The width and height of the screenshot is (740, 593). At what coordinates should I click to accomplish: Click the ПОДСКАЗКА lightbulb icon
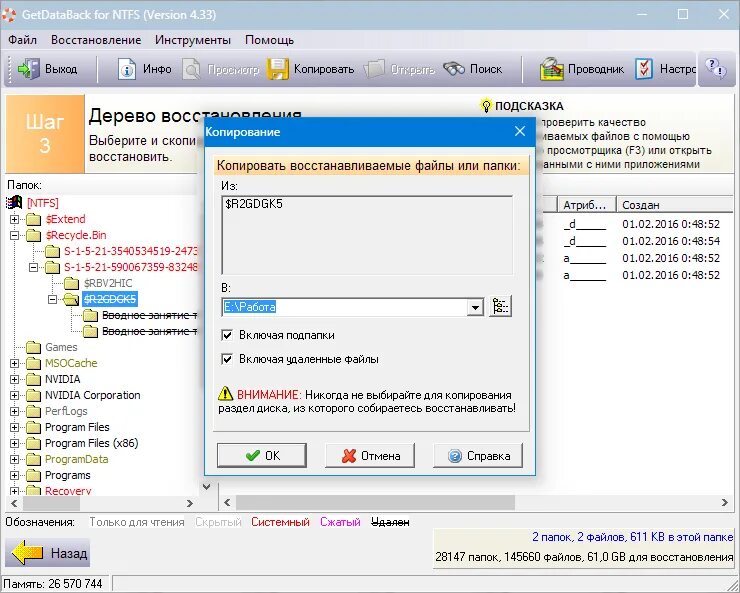(x=486, y=105)
